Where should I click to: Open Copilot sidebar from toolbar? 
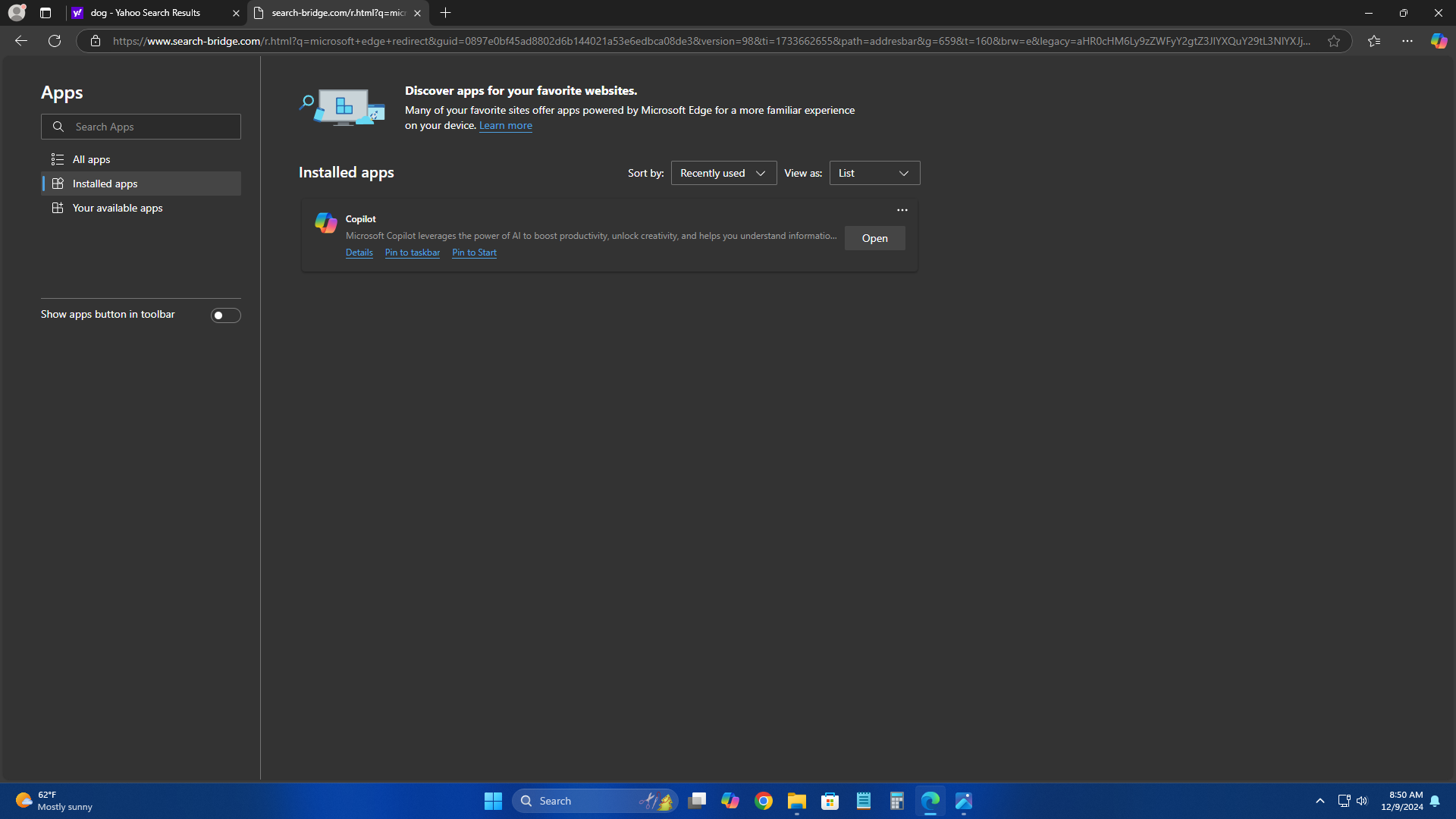1439,41
